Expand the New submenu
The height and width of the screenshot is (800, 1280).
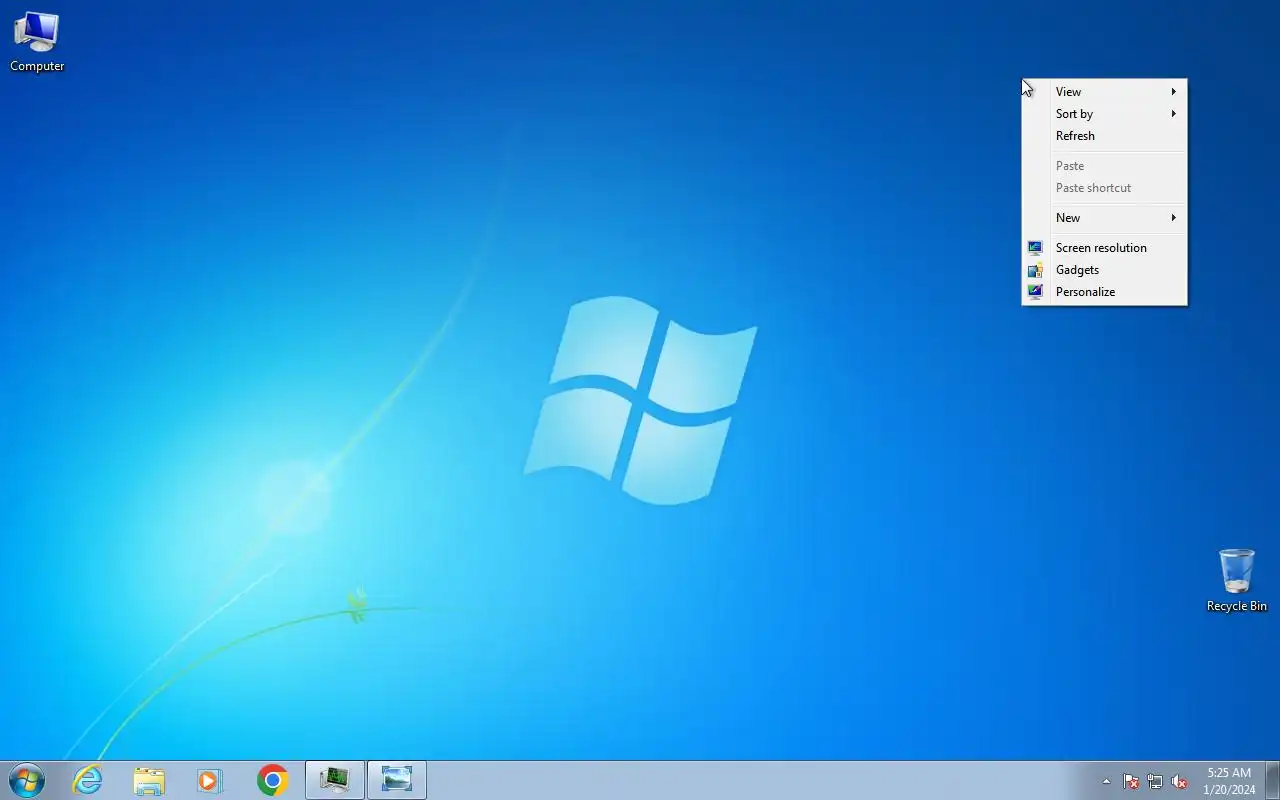pos(1104,218)
